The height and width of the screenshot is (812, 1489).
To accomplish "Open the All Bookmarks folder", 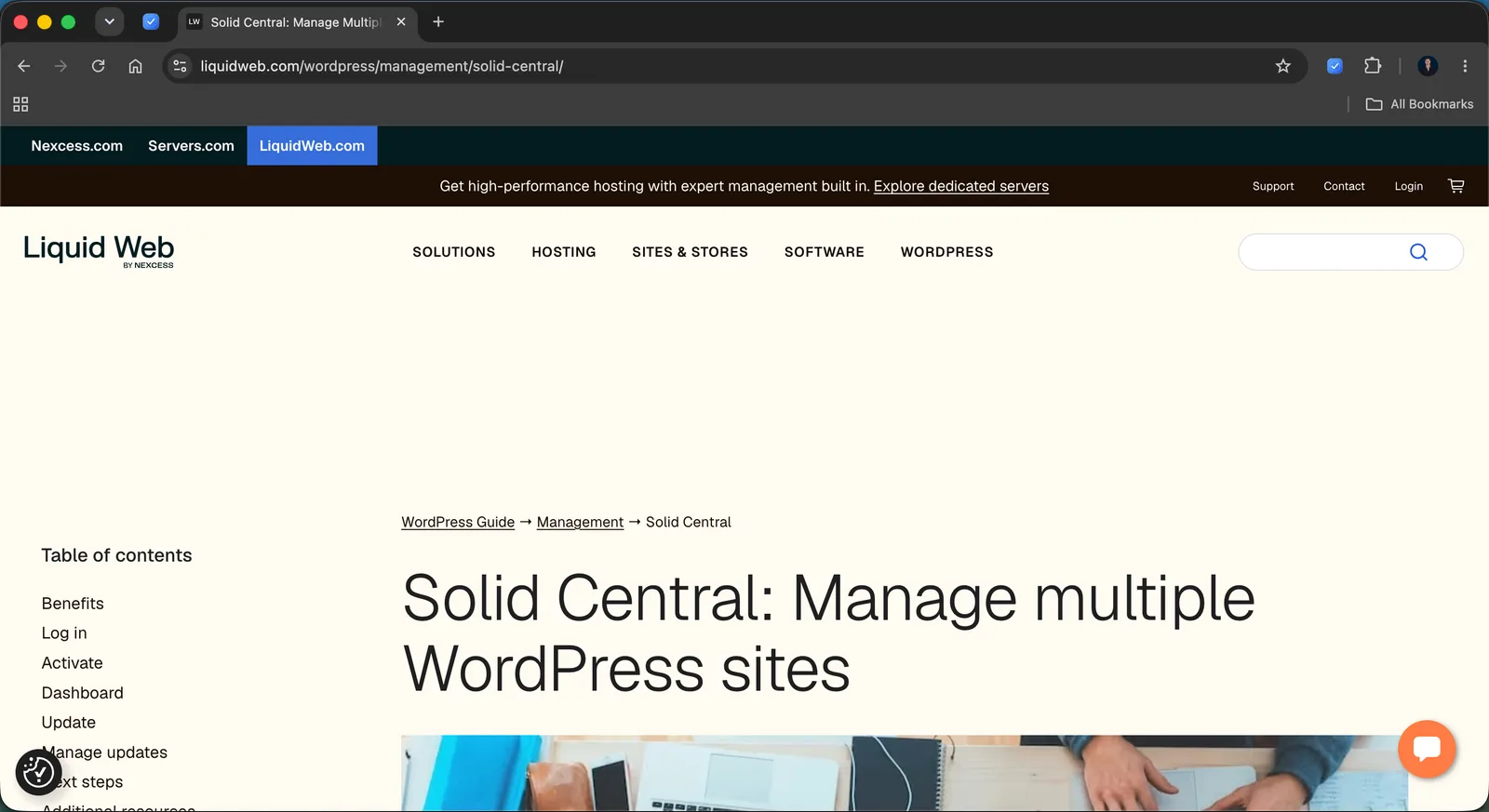I will coord(1419,104).
